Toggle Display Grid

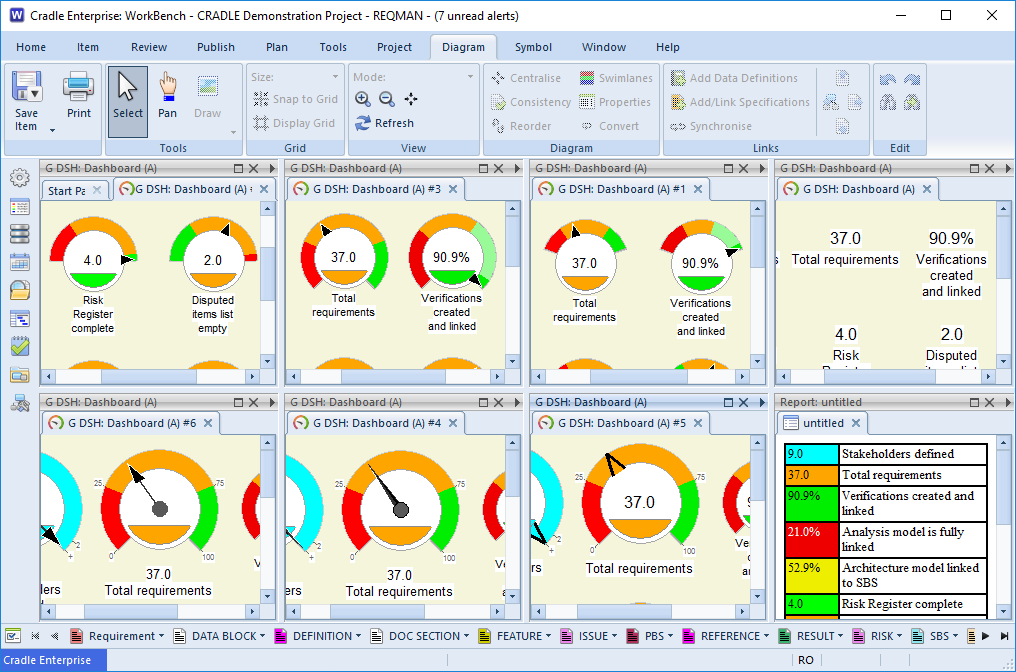294,123
